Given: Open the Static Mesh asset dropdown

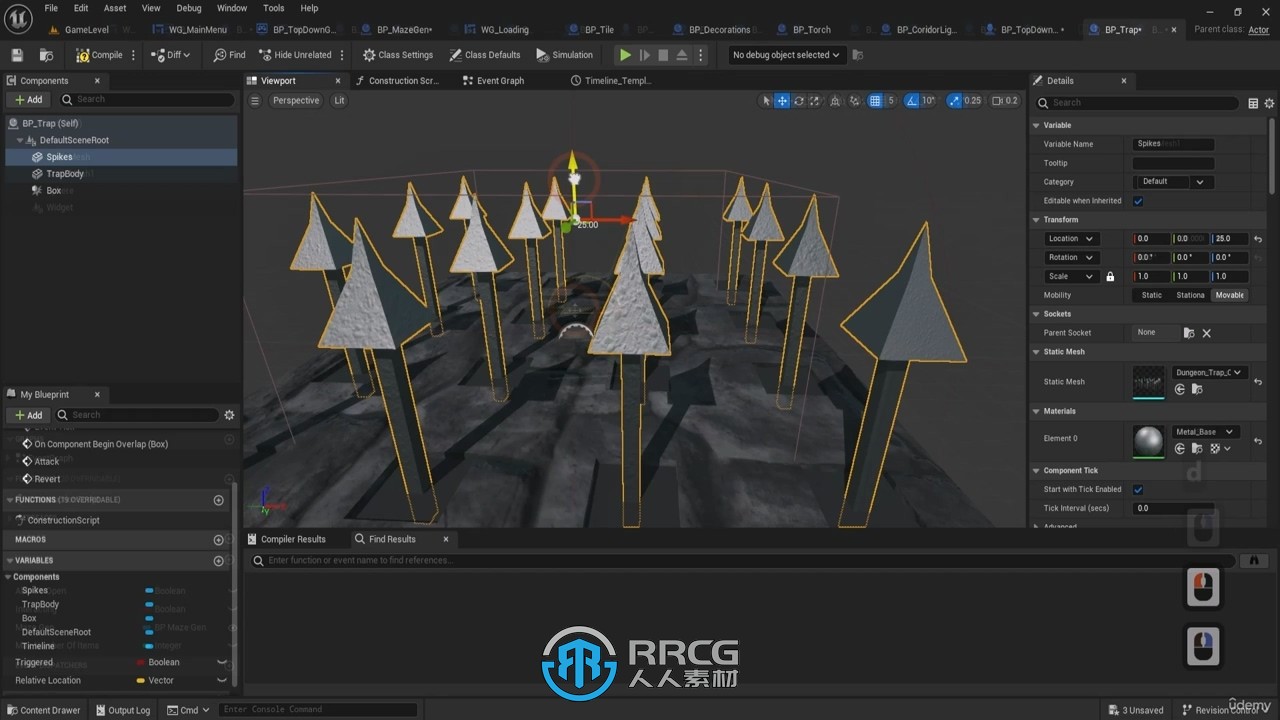Looking at the screenshot, I should [x=1209, y=372].
